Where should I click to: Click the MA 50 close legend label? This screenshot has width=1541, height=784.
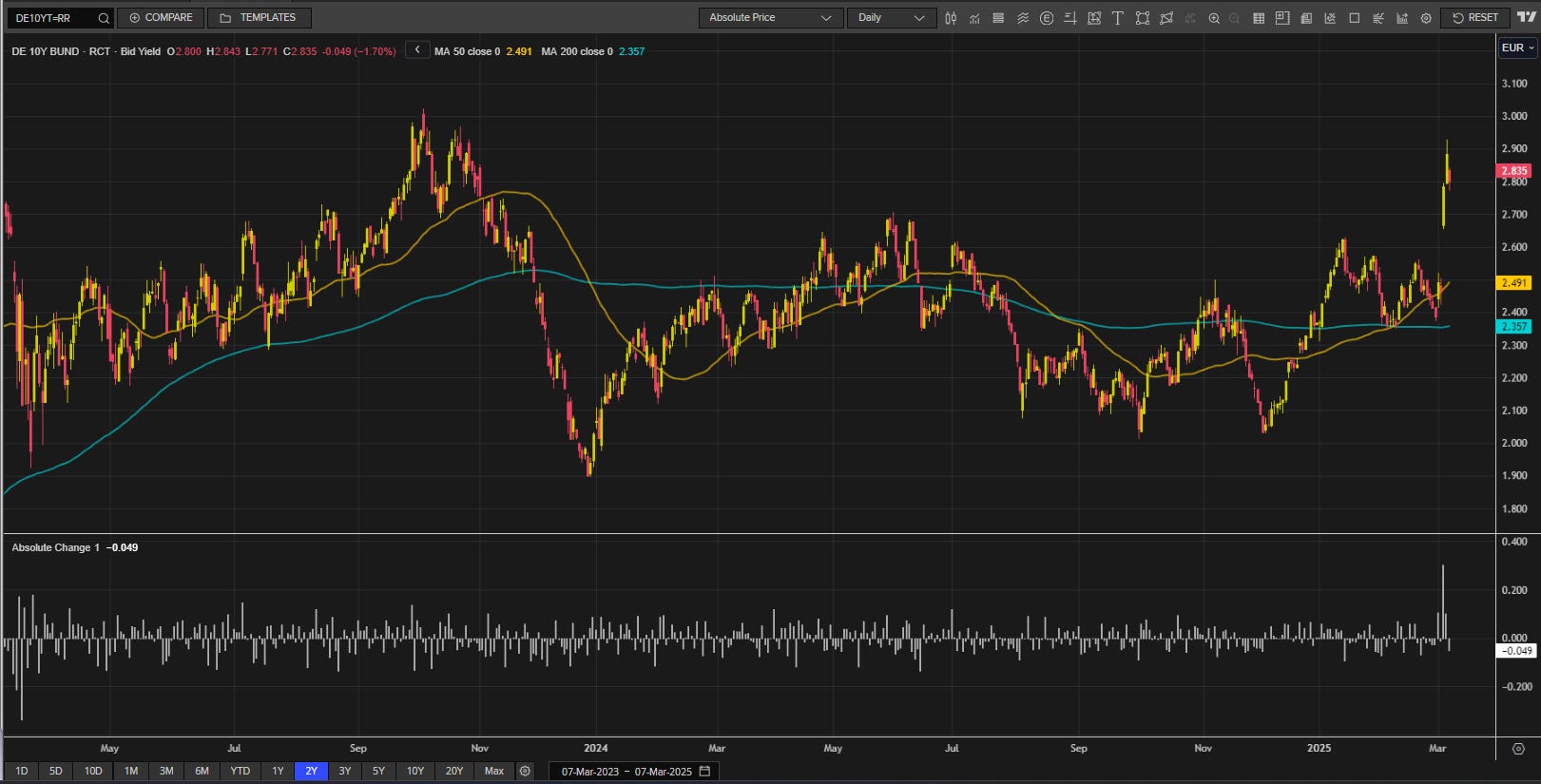point(468,51)
